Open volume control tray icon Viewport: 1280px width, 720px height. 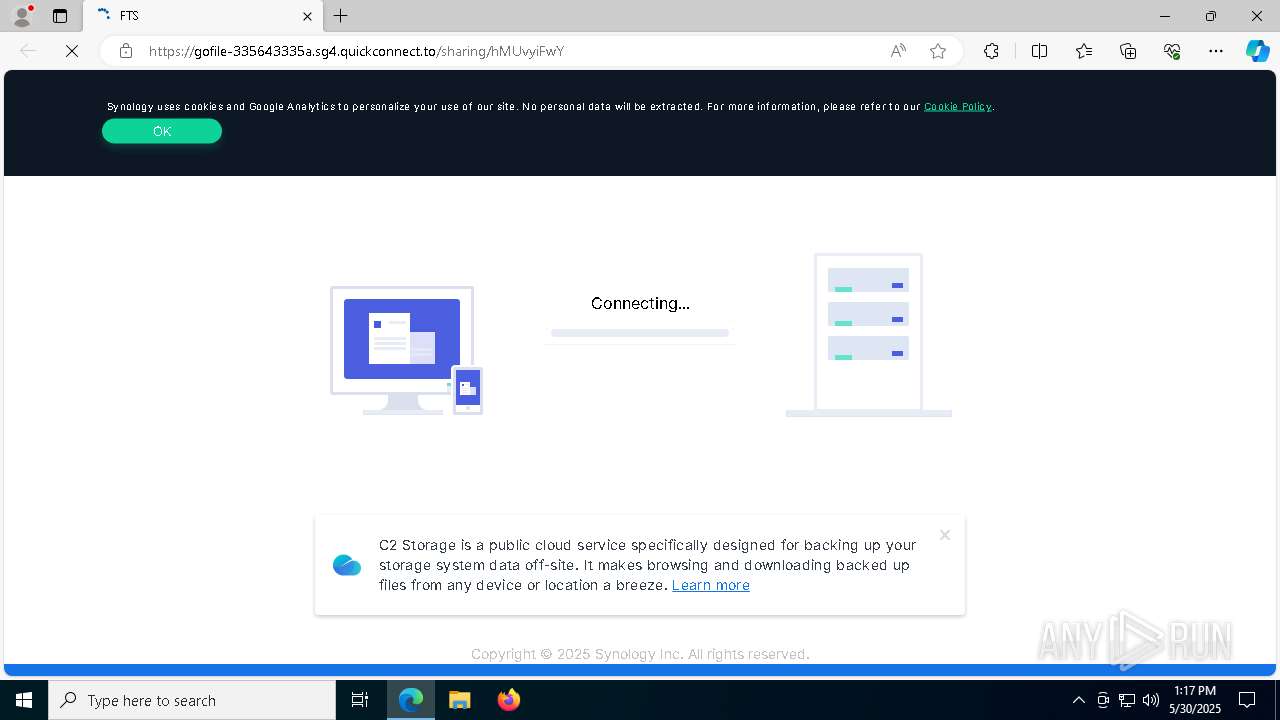coord(1151,700)
